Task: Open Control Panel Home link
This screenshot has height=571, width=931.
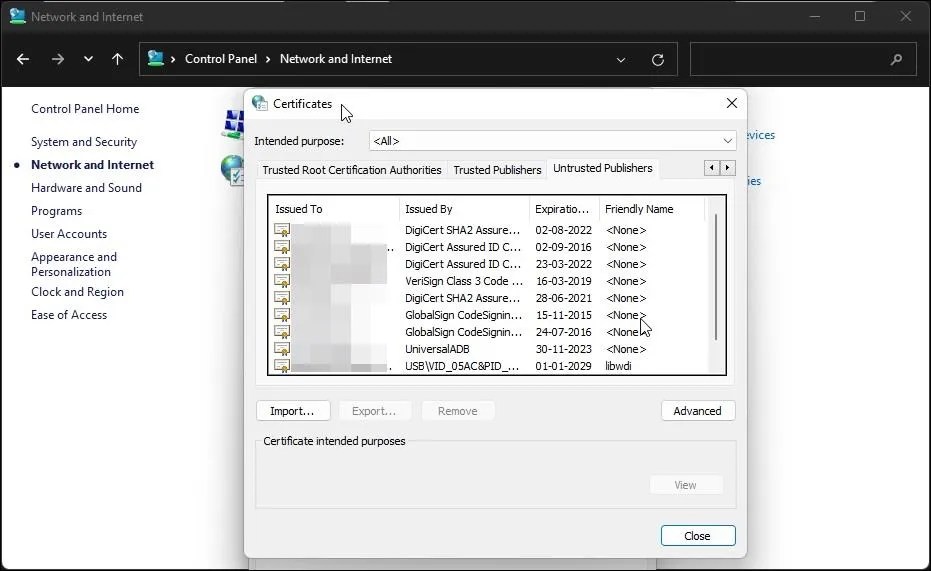Action: [85, 109]
